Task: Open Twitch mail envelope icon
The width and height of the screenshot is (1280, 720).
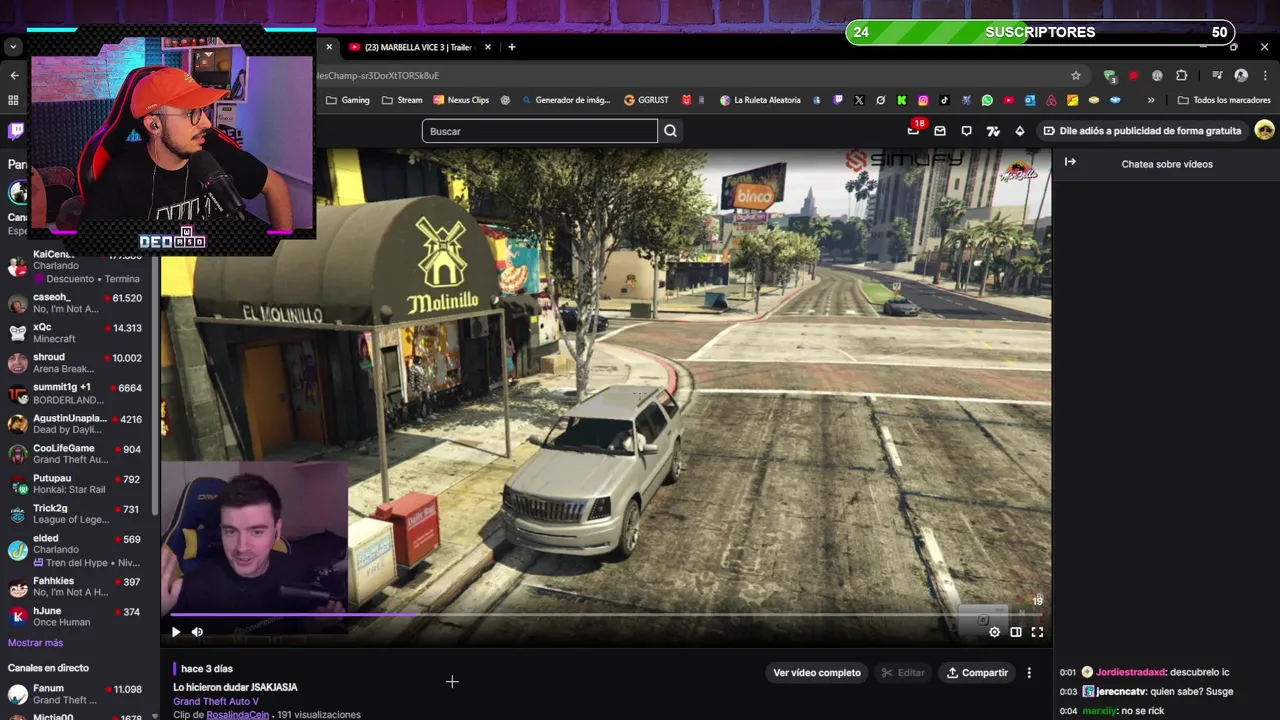Action: 940,131
